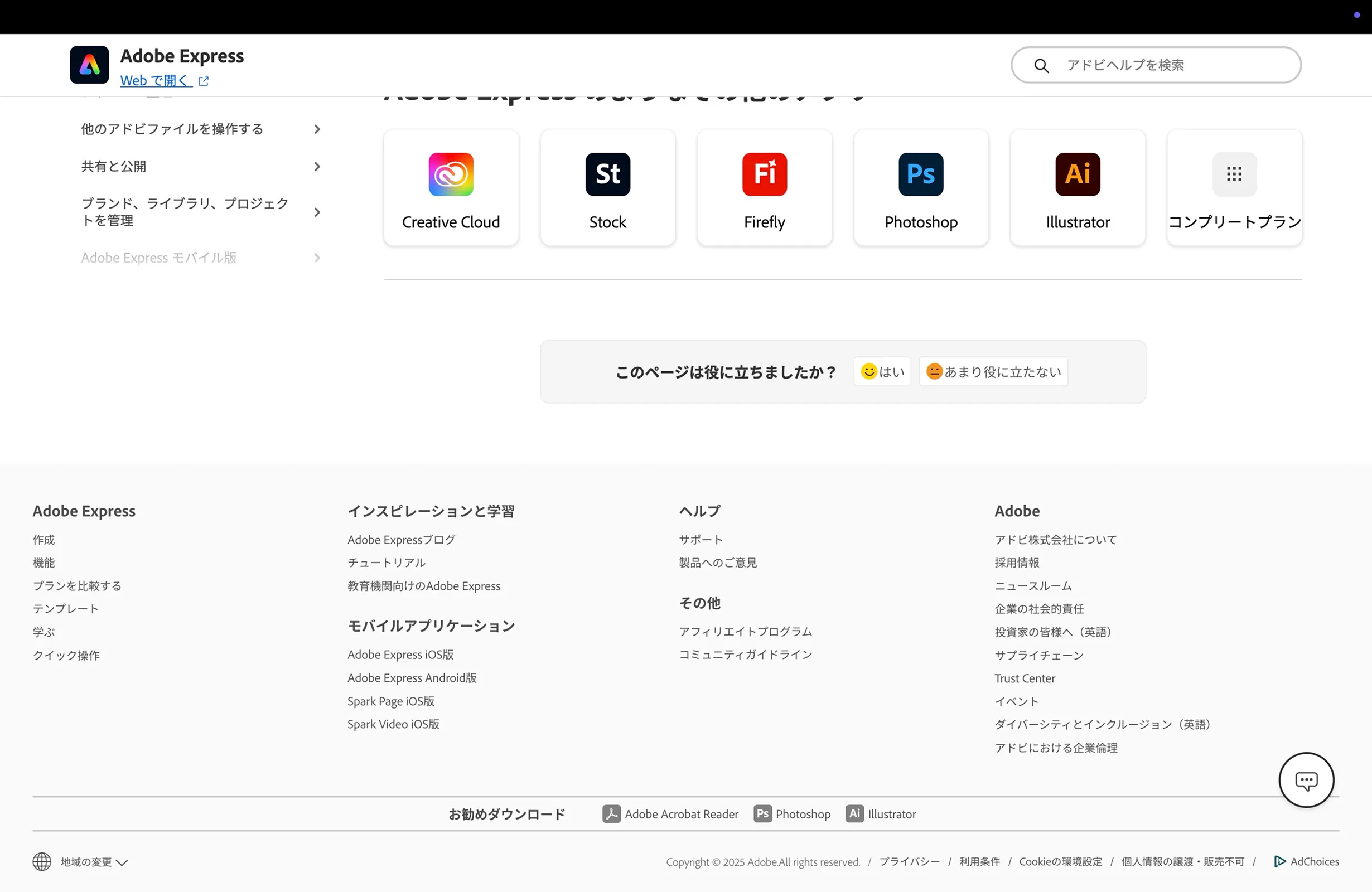The width and height of the screenshot is (1372, 892).
Task: Click the あまり役に立たない feedback button
Action: tap(993, 372)
